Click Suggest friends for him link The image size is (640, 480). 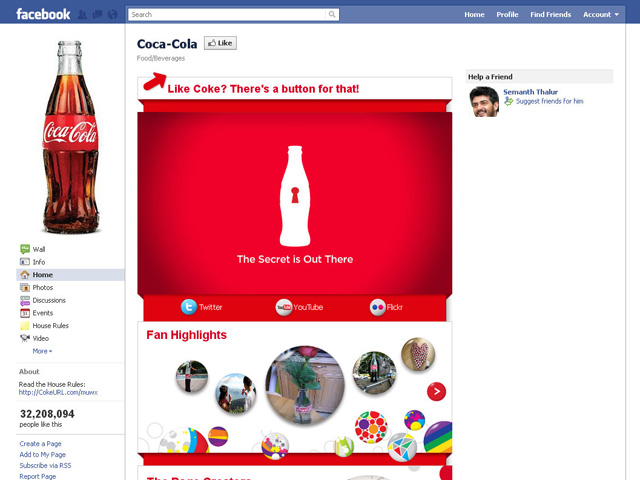549,101
